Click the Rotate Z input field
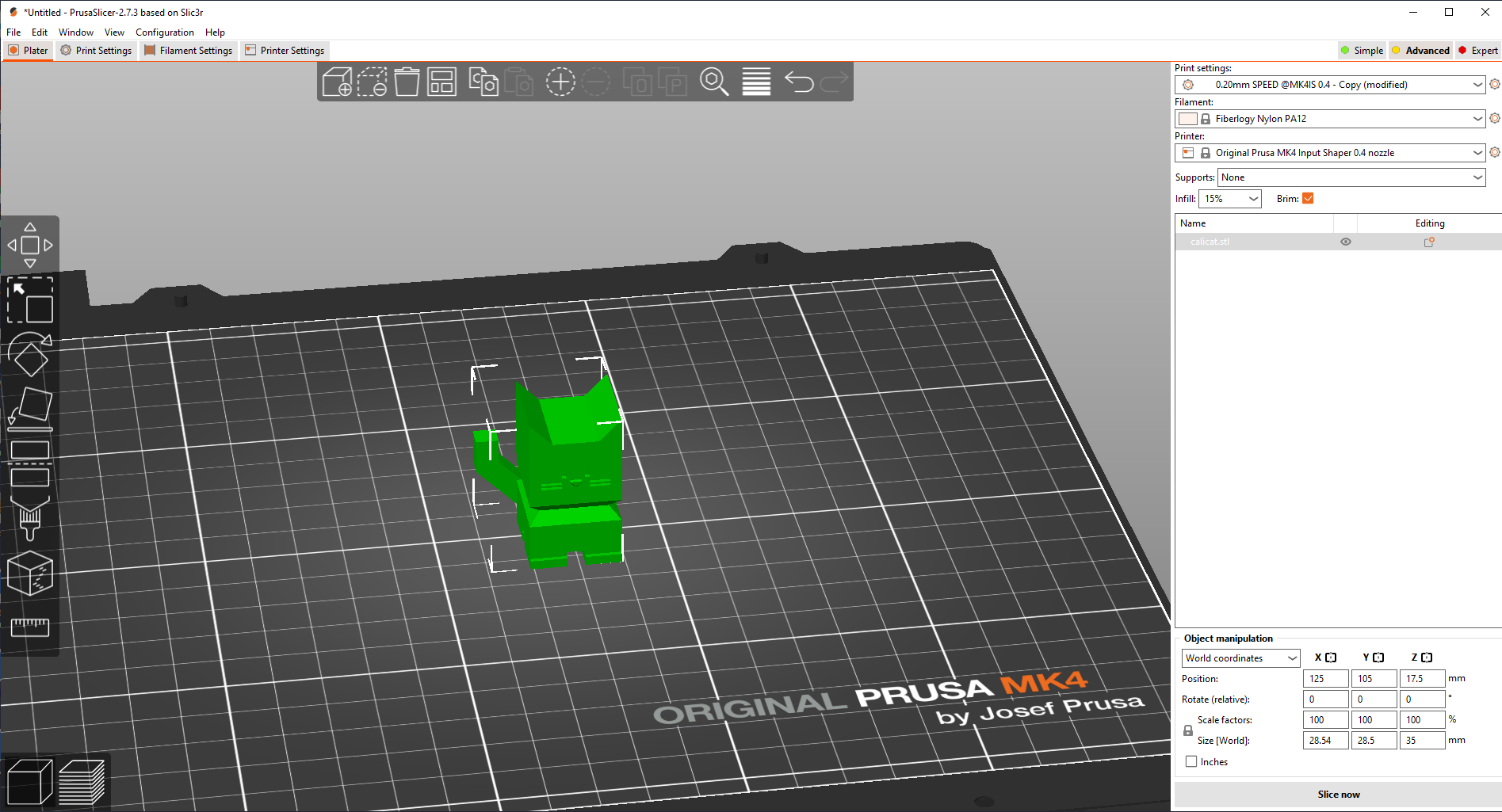1502x812 pixels. 1422,700
